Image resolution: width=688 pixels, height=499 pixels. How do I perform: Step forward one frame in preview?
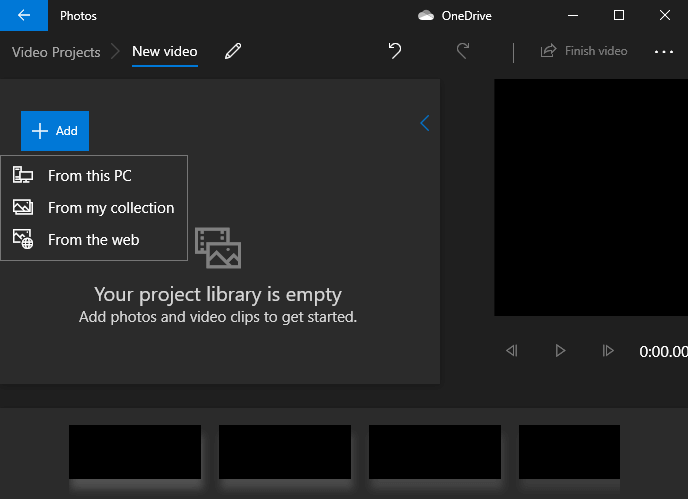pos(607,351)
